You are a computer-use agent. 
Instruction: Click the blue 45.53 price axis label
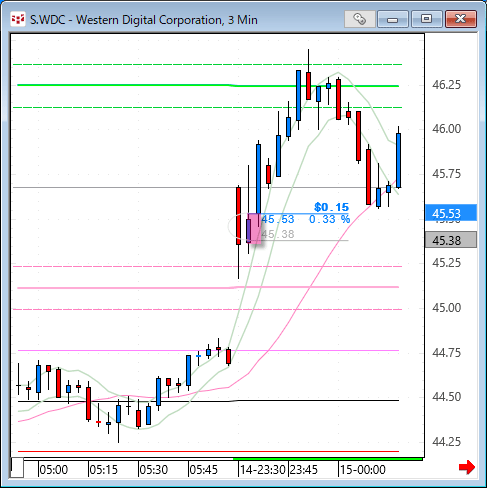coord(451,213)
